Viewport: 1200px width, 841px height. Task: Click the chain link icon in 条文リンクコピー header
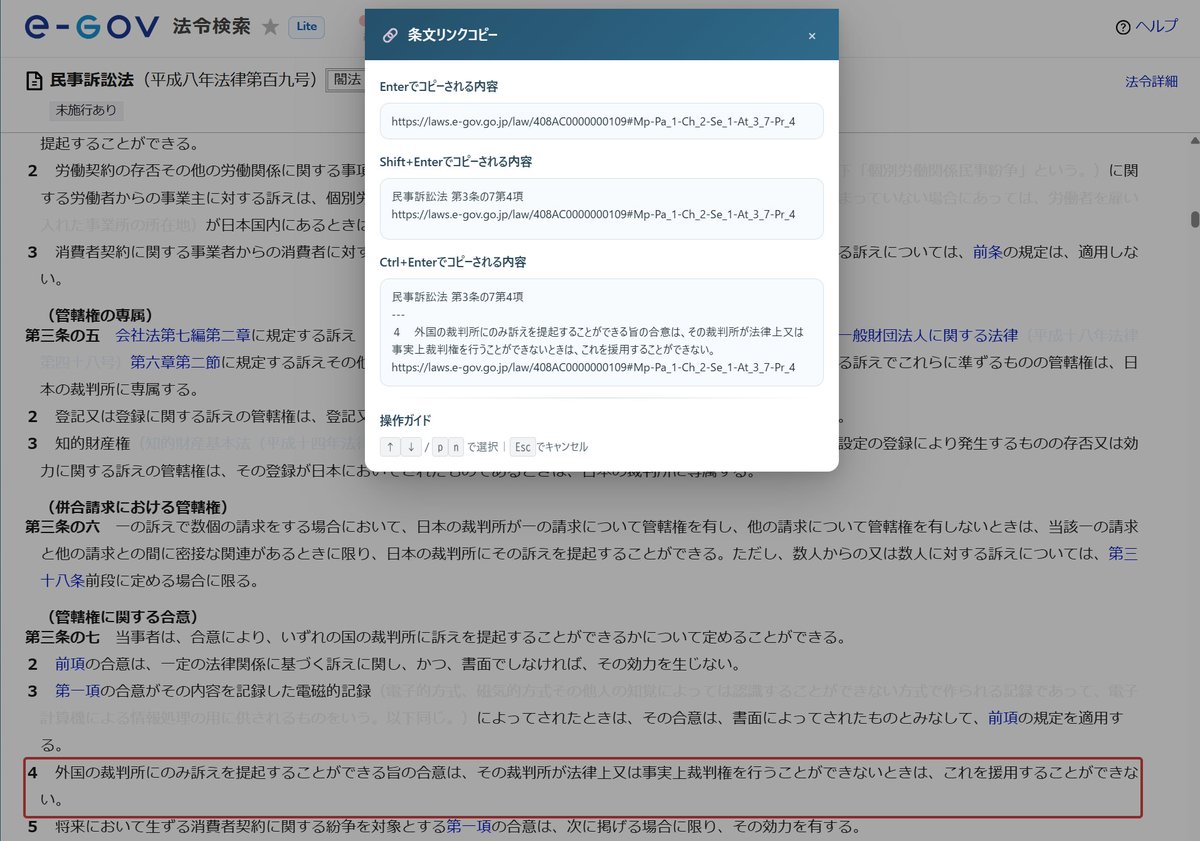pyautogui.click(x=390, y=35)
